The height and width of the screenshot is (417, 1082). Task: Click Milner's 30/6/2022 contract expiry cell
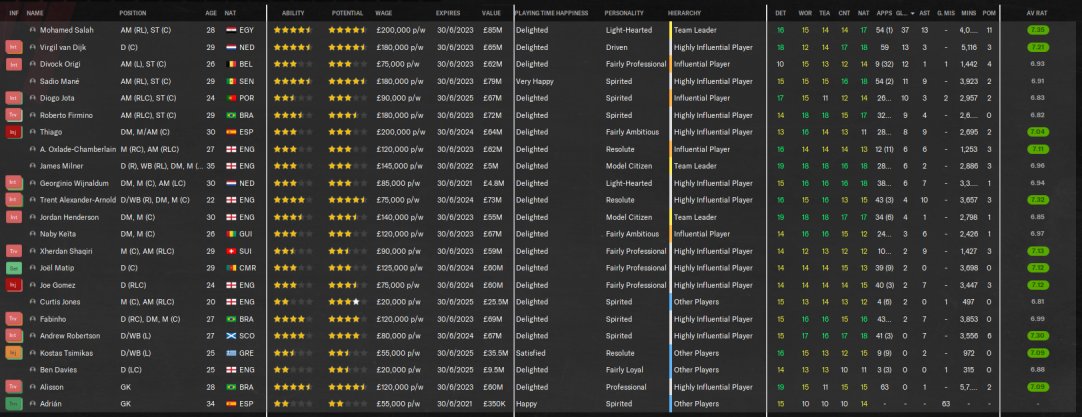click(x=455, y=166)
